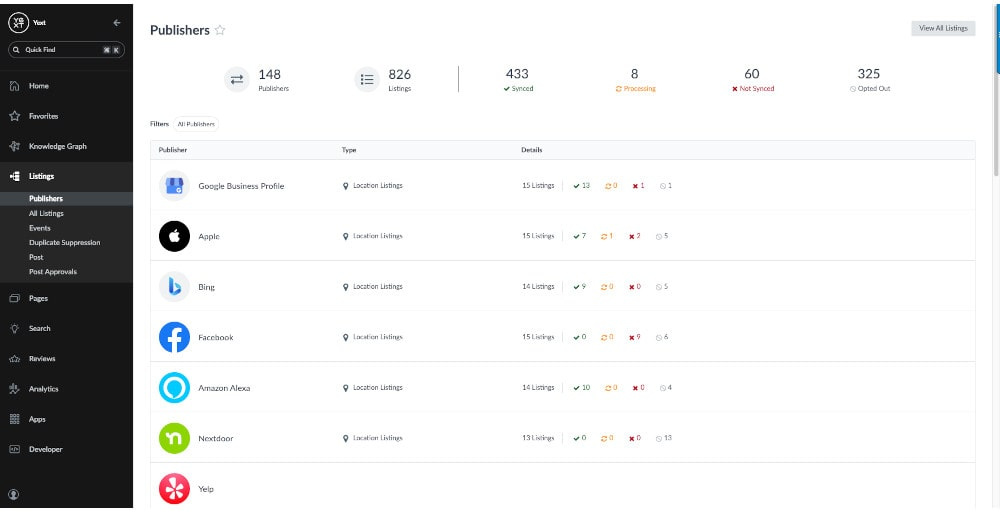Click the Analytics icon
This screenshot has width=1000, height=511.
click(15, 389)
